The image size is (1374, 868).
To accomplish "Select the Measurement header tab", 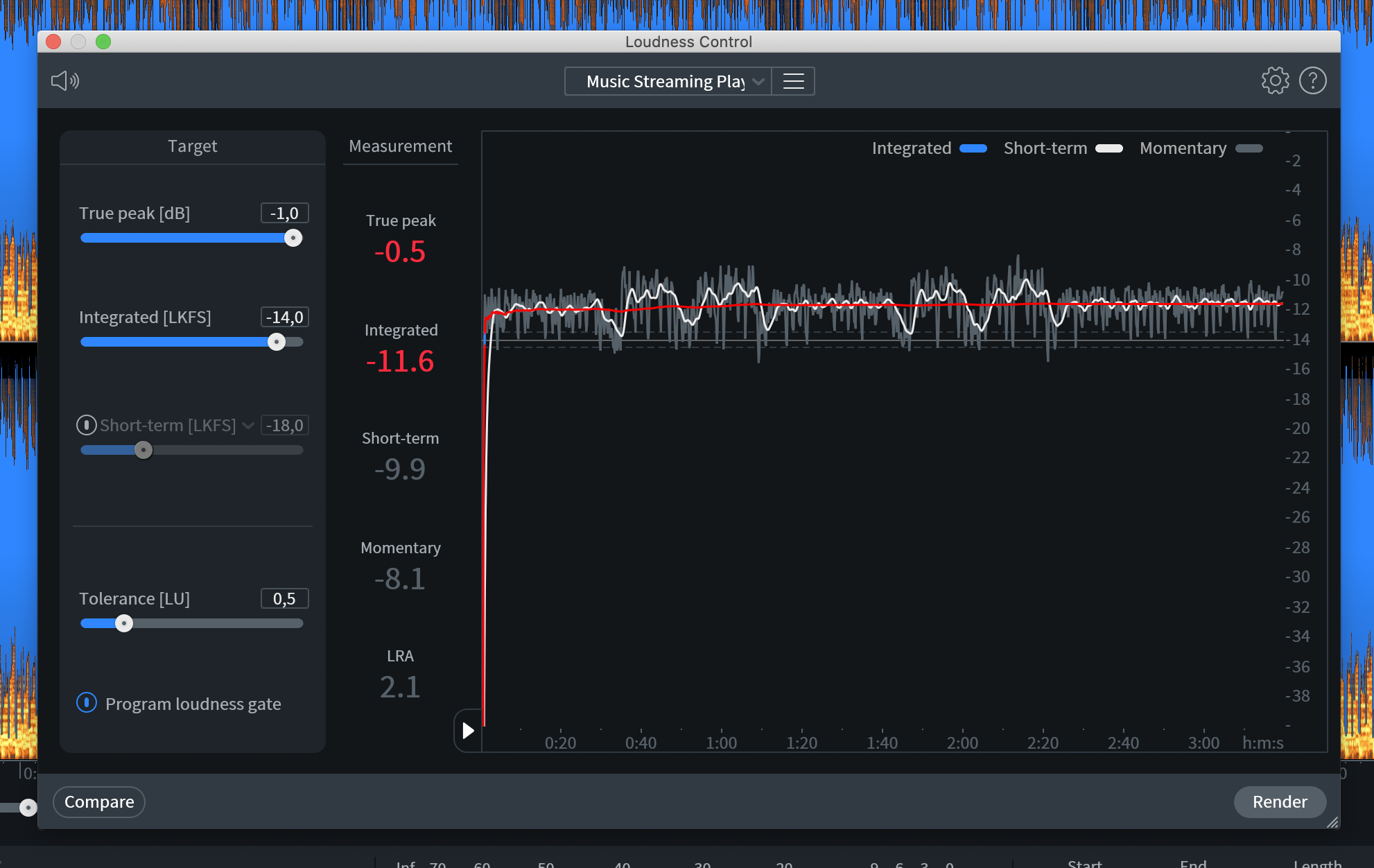I will click(400, 146).
